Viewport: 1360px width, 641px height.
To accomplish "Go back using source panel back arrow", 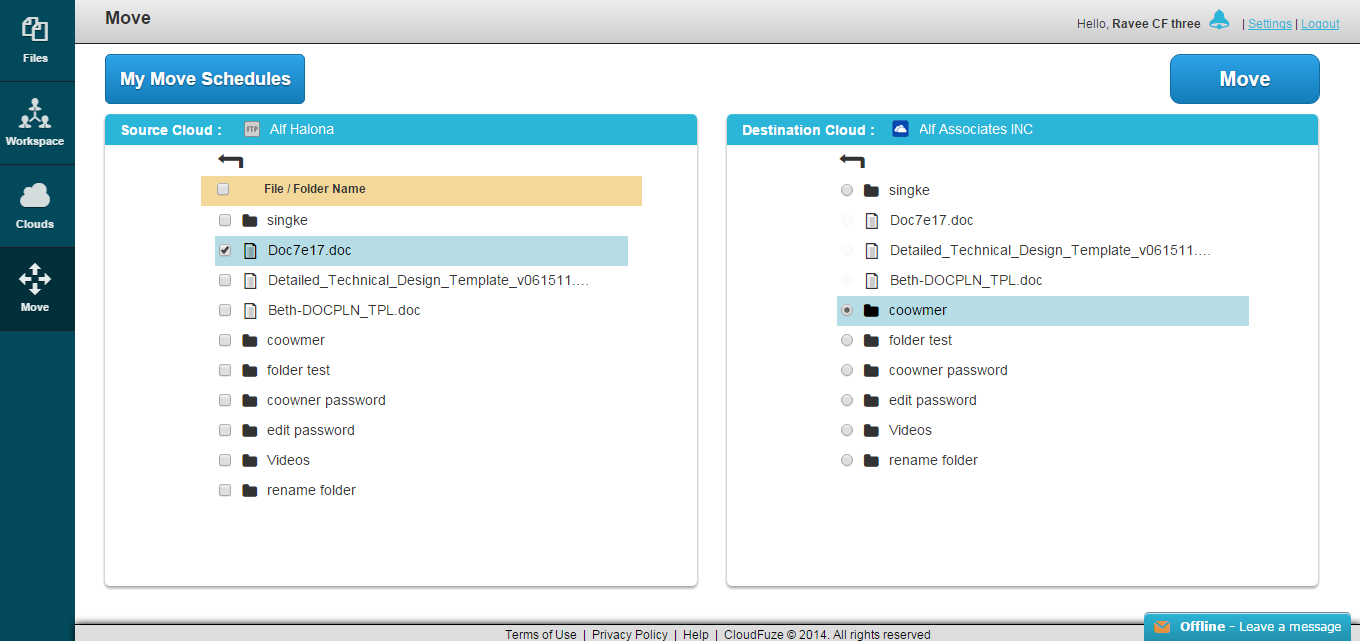I will [230, 160].
